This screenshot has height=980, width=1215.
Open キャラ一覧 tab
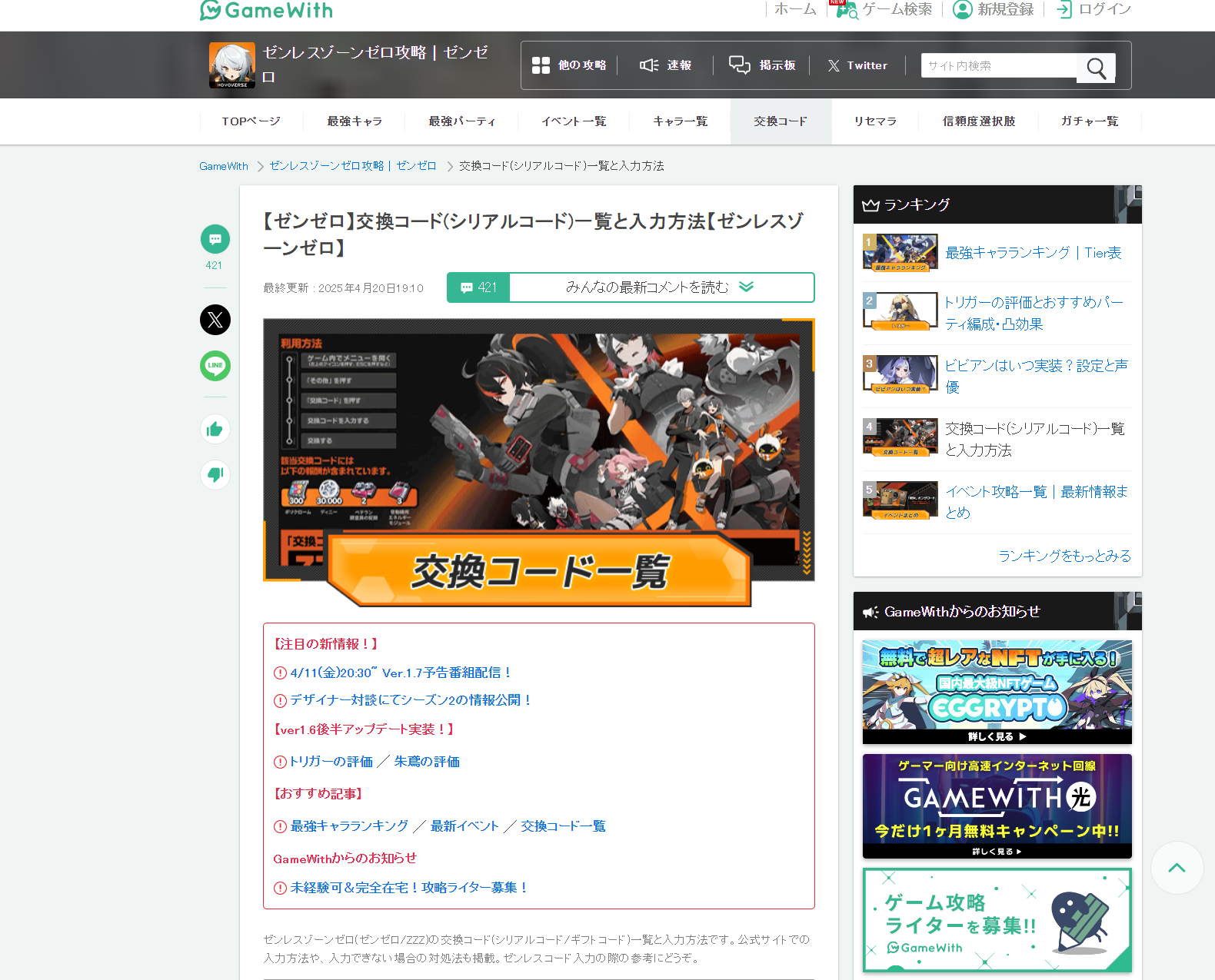tap(681, 121)
